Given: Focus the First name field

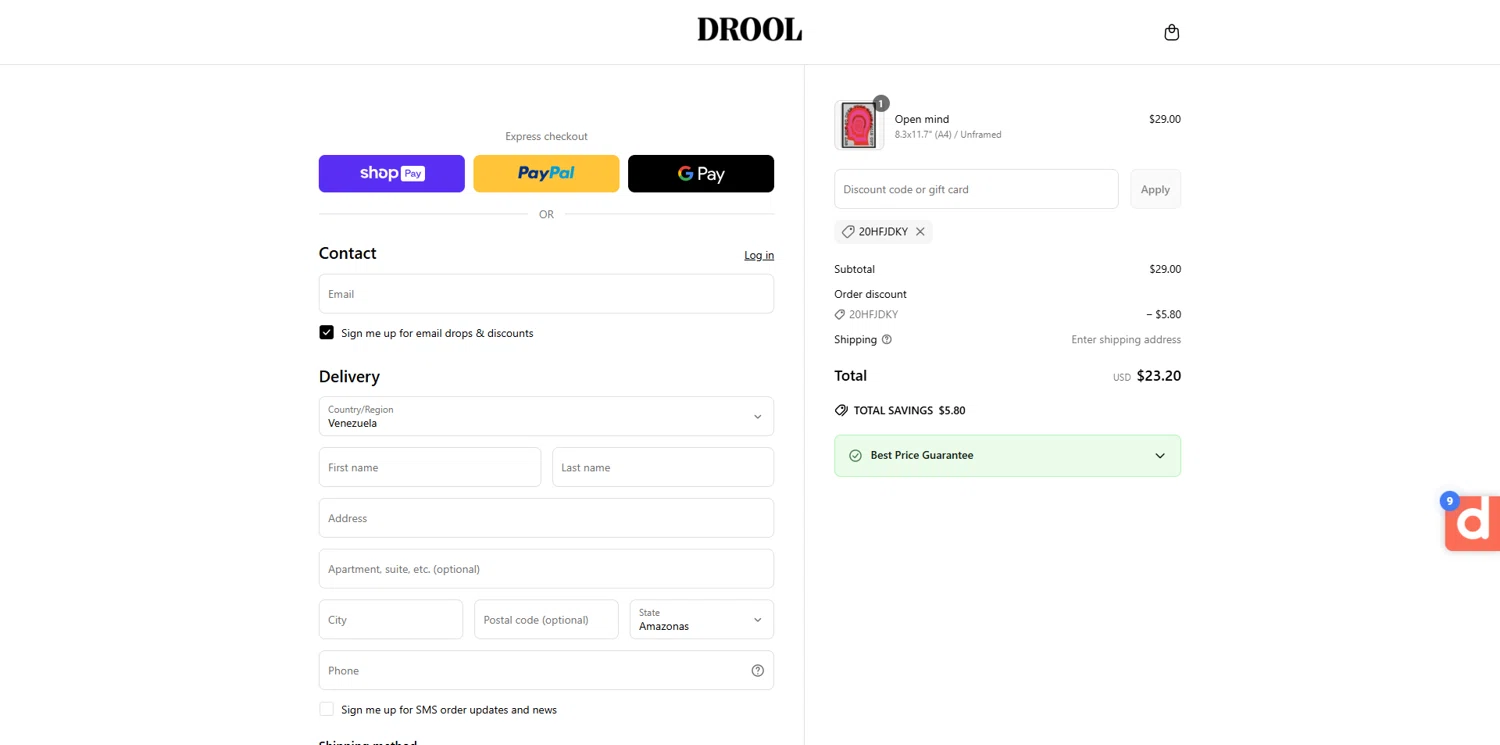Looking at the screenshot, I should tap(430, 467).
